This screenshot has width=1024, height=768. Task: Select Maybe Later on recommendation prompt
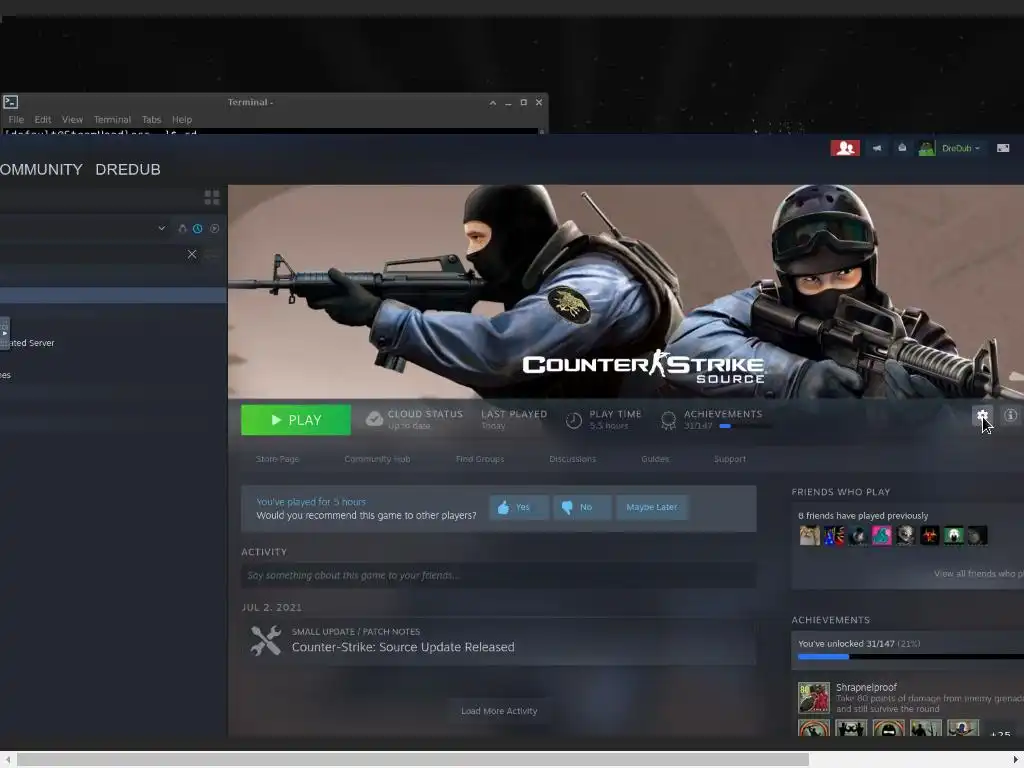coord(652,507)
